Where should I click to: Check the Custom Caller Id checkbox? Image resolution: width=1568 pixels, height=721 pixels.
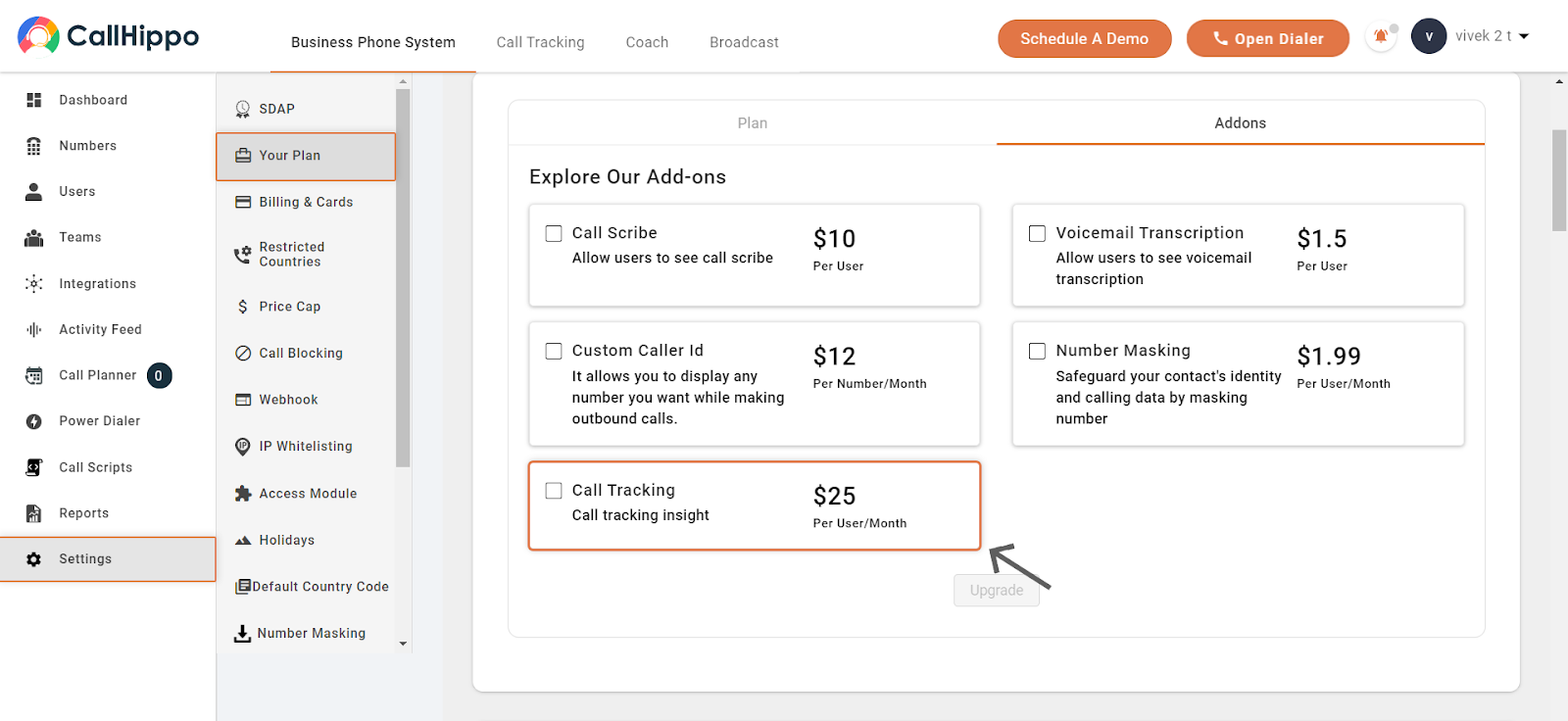[x=554, y=351]
